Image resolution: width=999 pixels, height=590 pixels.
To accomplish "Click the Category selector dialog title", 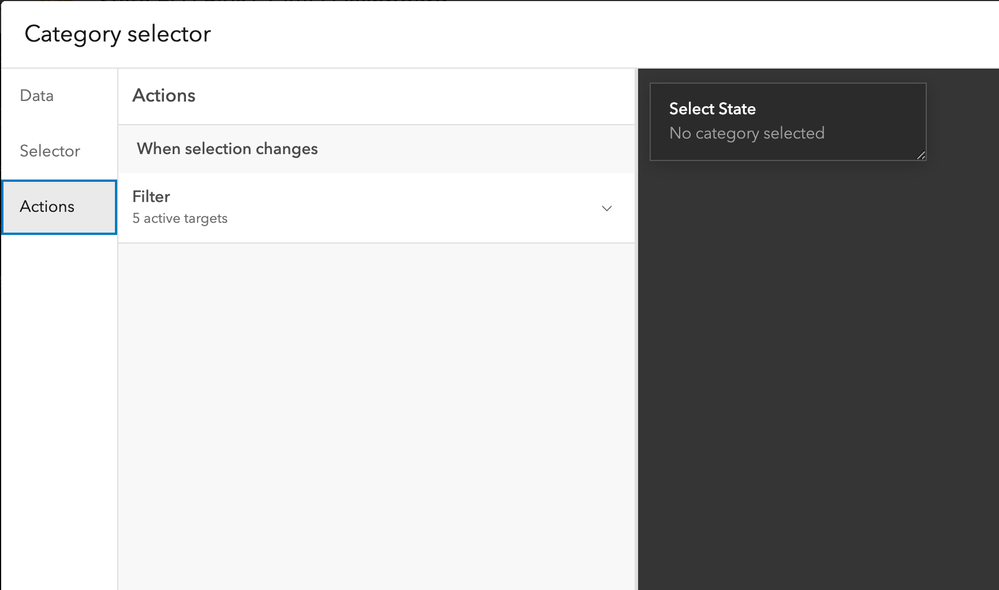I will coord(118,34).
